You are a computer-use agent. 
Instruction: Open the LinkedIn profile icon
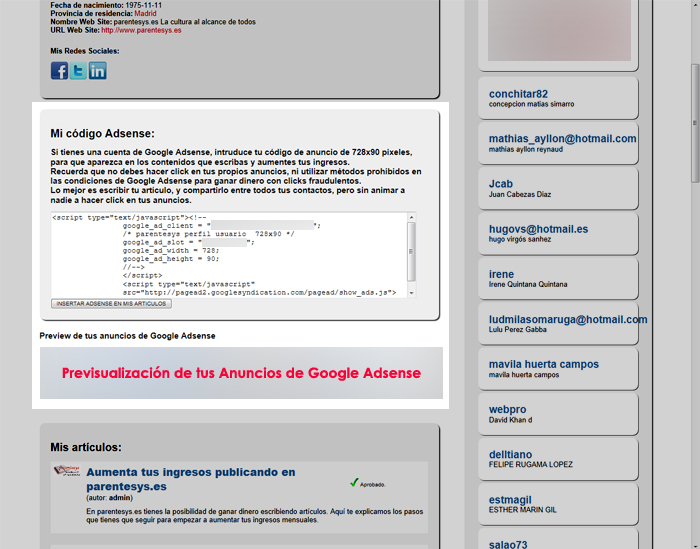pyautogui.click(x=97, y=71)
